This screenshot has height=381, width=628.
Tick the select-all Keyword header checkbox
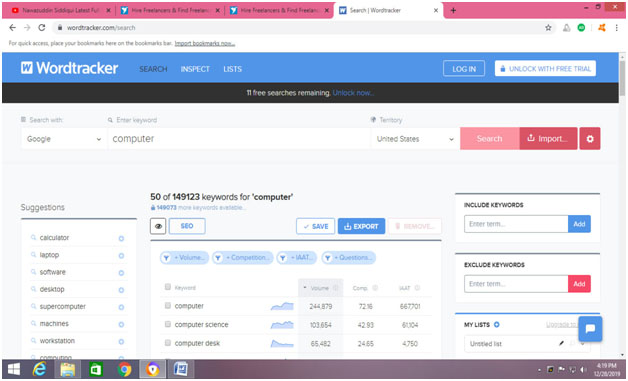click(x=168, y=286)
